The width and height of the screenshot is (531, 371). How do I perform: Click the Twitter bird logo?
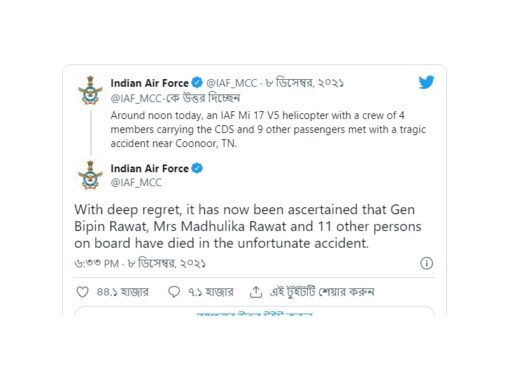pos(426,82)
